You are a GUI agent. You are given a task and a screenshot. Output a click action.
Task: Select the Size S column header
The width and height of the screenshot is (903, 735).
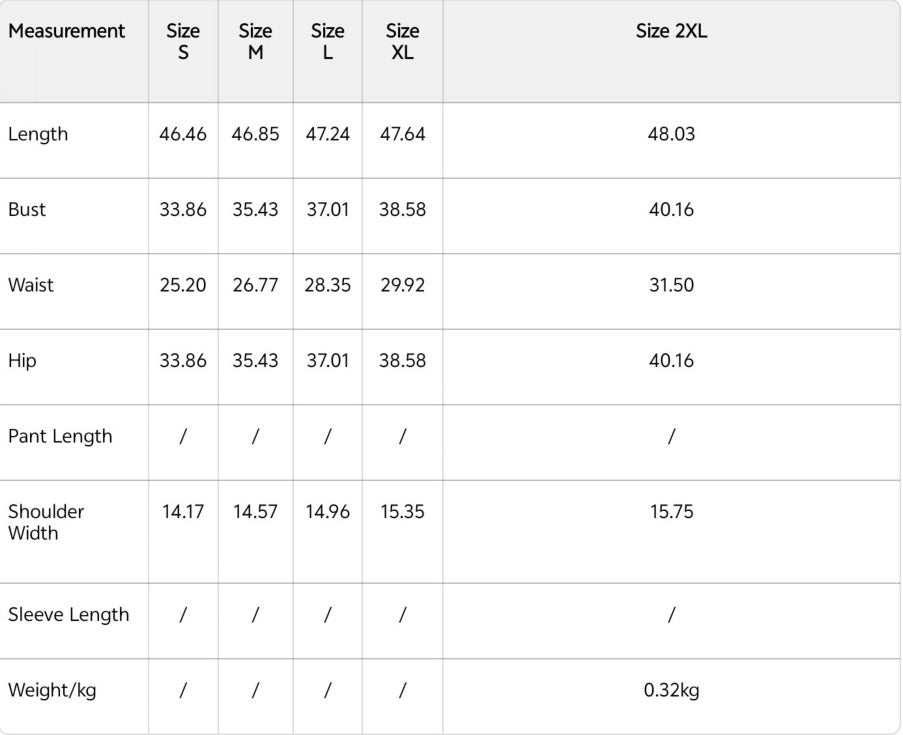pyautogui.click(x=183, y=41)
